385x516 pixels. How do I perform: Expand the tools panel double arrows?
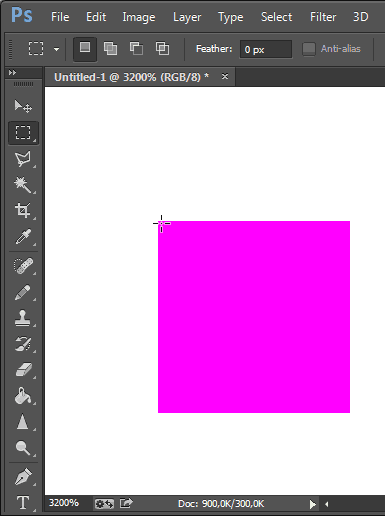pos(12,72)
